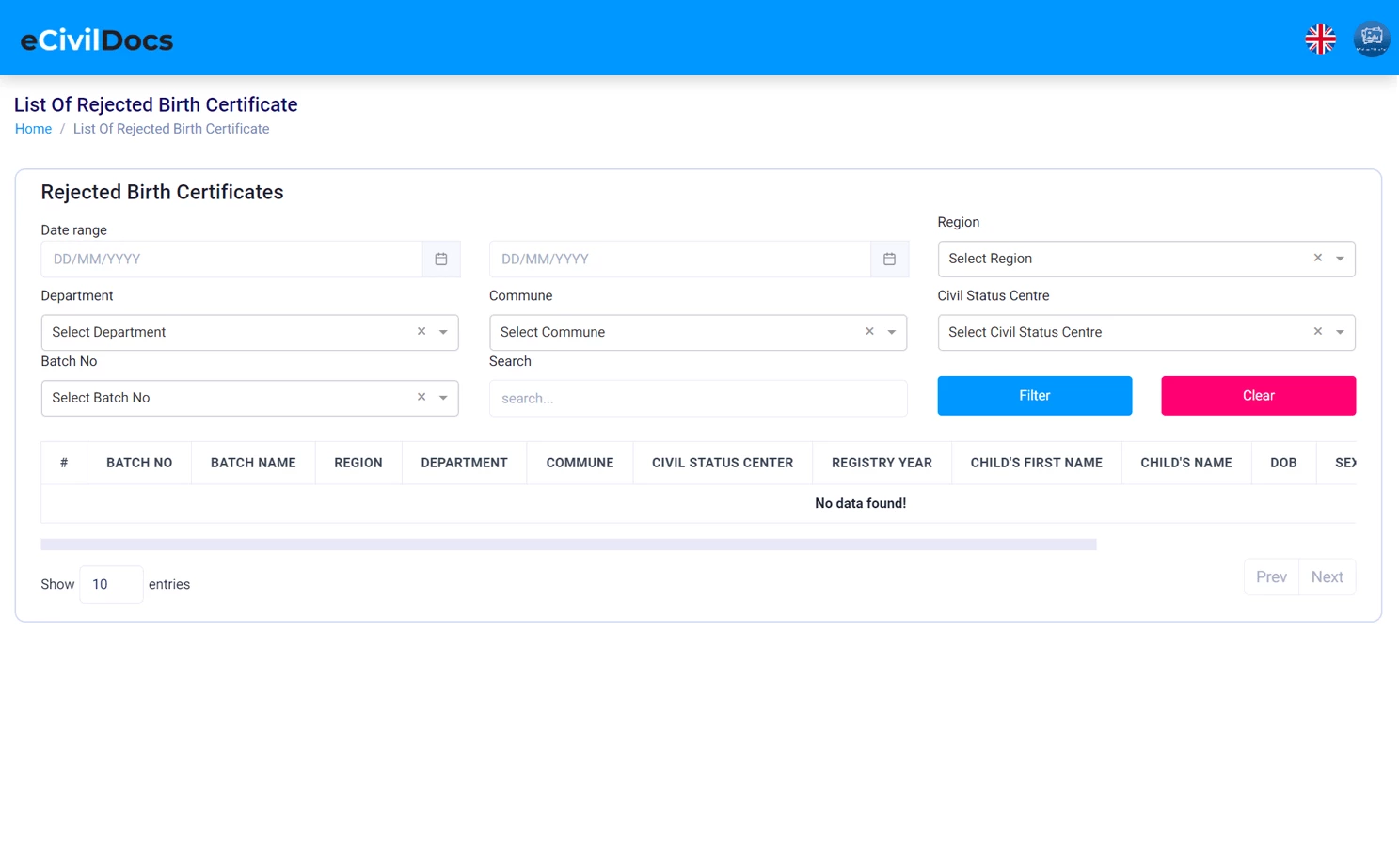Screen dimensions: 1399x868
Task: Click the UK flag language switcher
Action: pyautogui.click(x=1320, y=39)
